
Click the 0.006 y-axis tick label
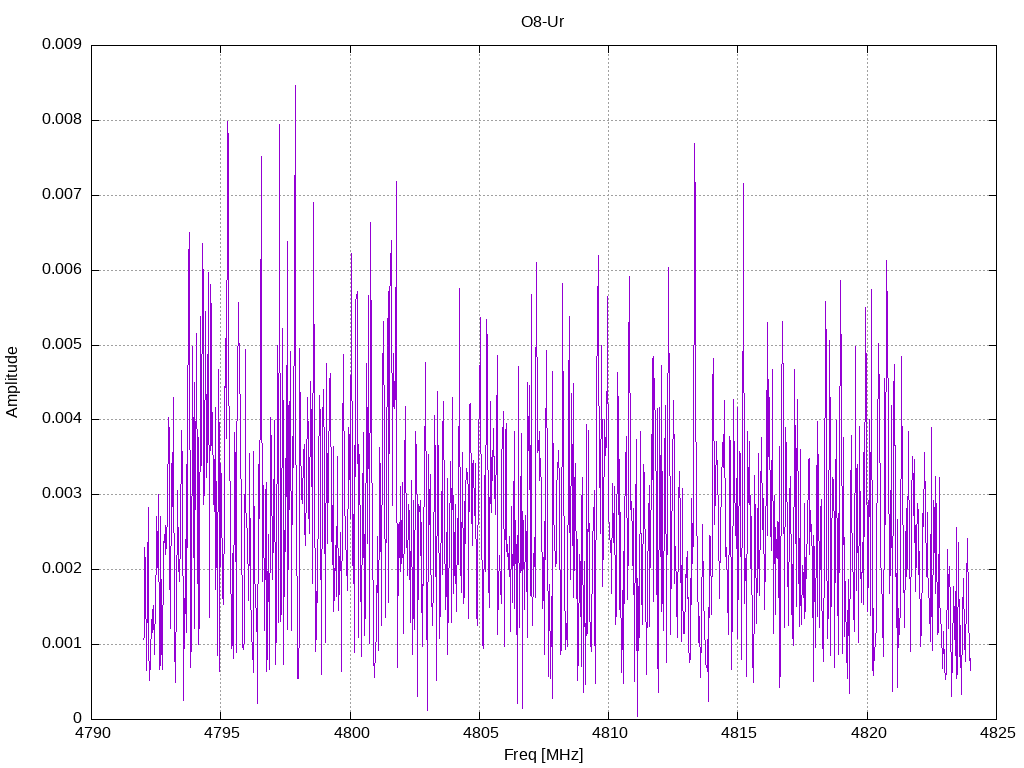(62, 269)
